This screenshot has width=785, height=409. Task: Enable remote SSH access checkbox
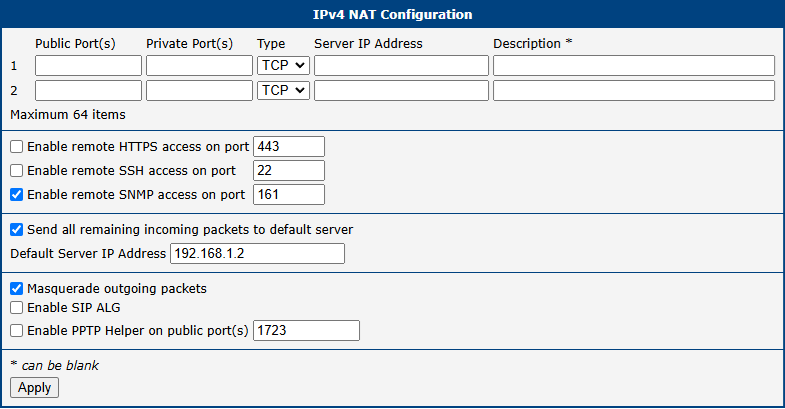coord(17,171)
